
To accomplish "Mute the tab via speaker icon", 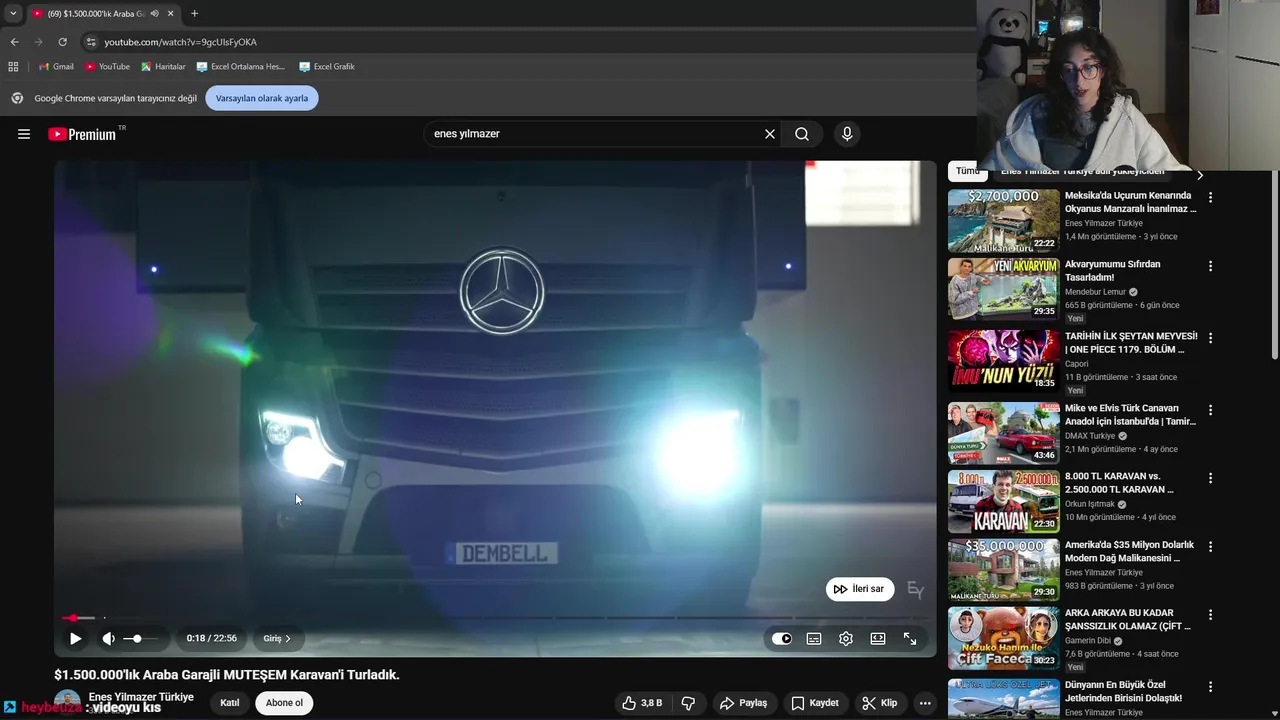I will pyautogui.click(x=154, y=14).
